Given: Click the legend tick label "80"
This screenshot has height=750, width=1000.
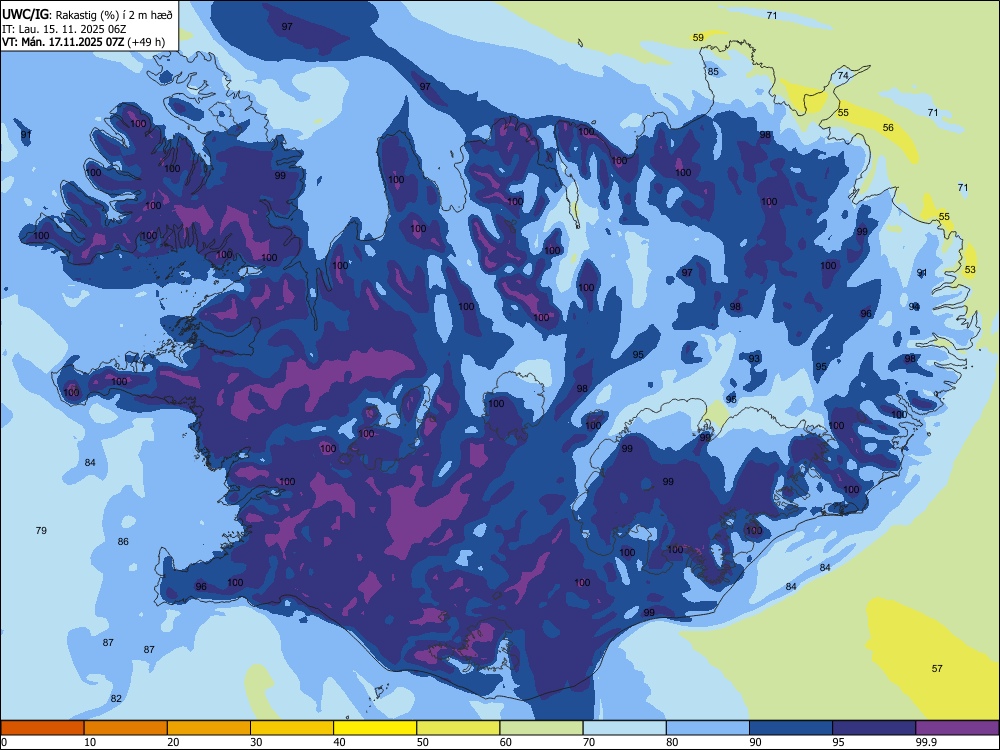Looking at the screenshot, I should [x=672, y=742].
